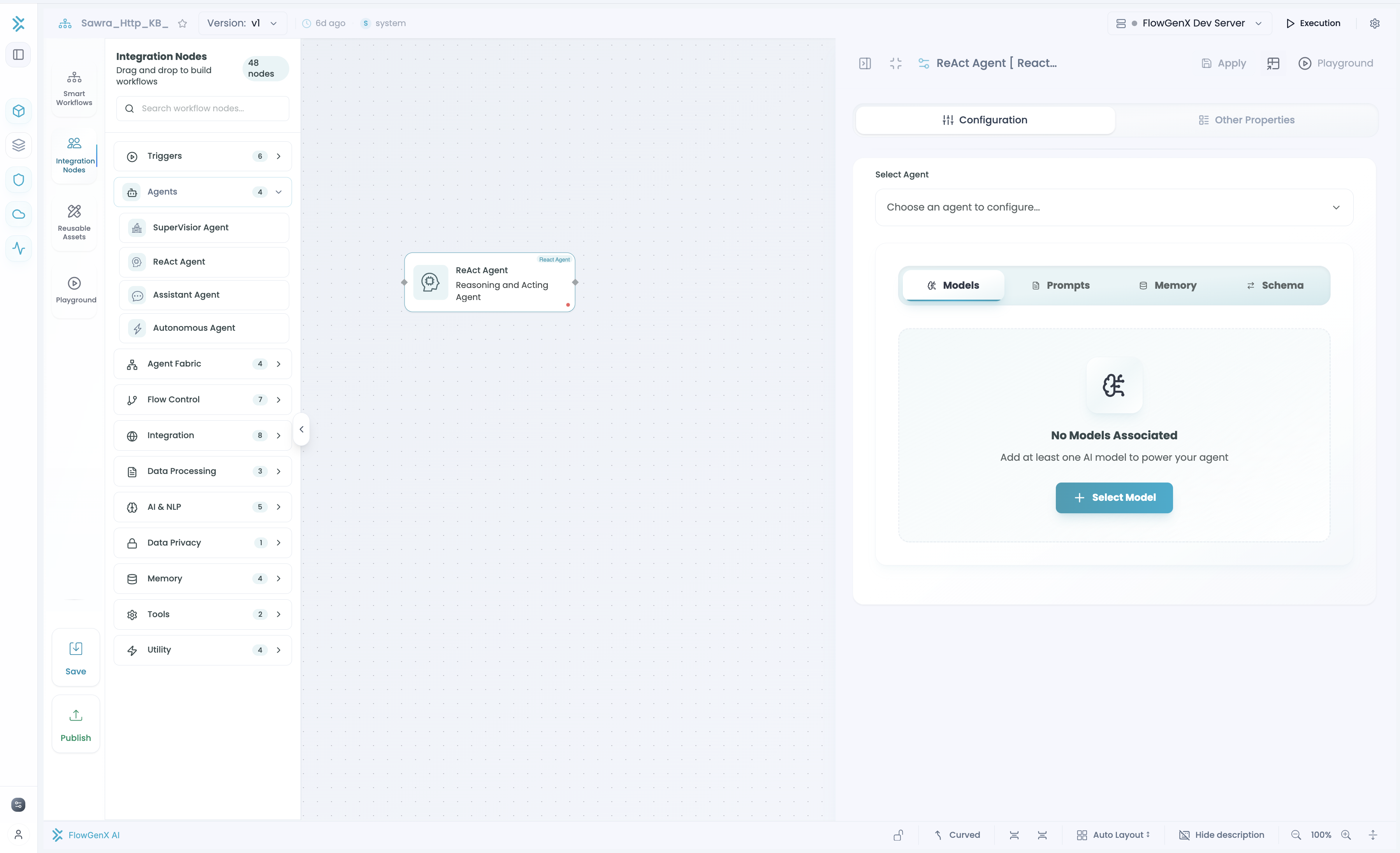The height and width of the screenshot is (853, 1400).
Task: Switch to the Prompts tab
Action: click(x=1060, y=285)
